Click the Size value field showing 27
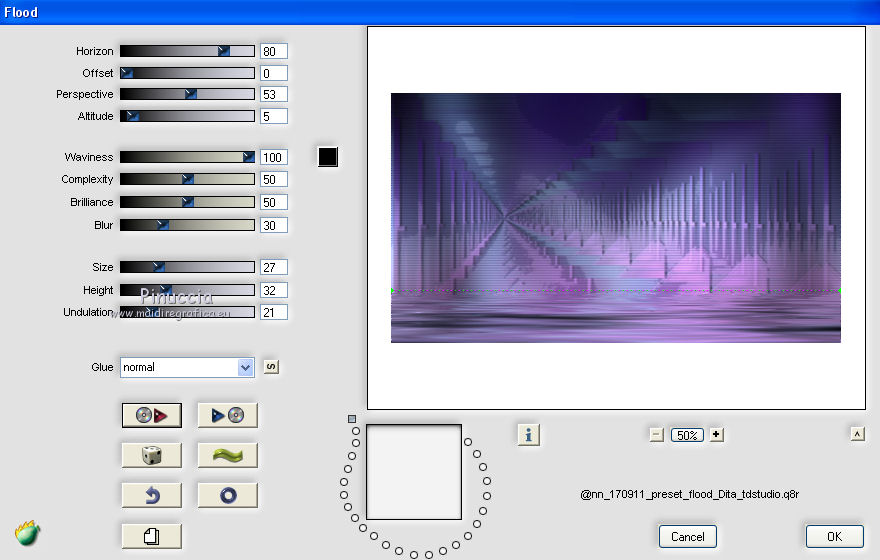The height and width of the screenshot is (560, 880). pyautogui.click(x=274, y=267)
